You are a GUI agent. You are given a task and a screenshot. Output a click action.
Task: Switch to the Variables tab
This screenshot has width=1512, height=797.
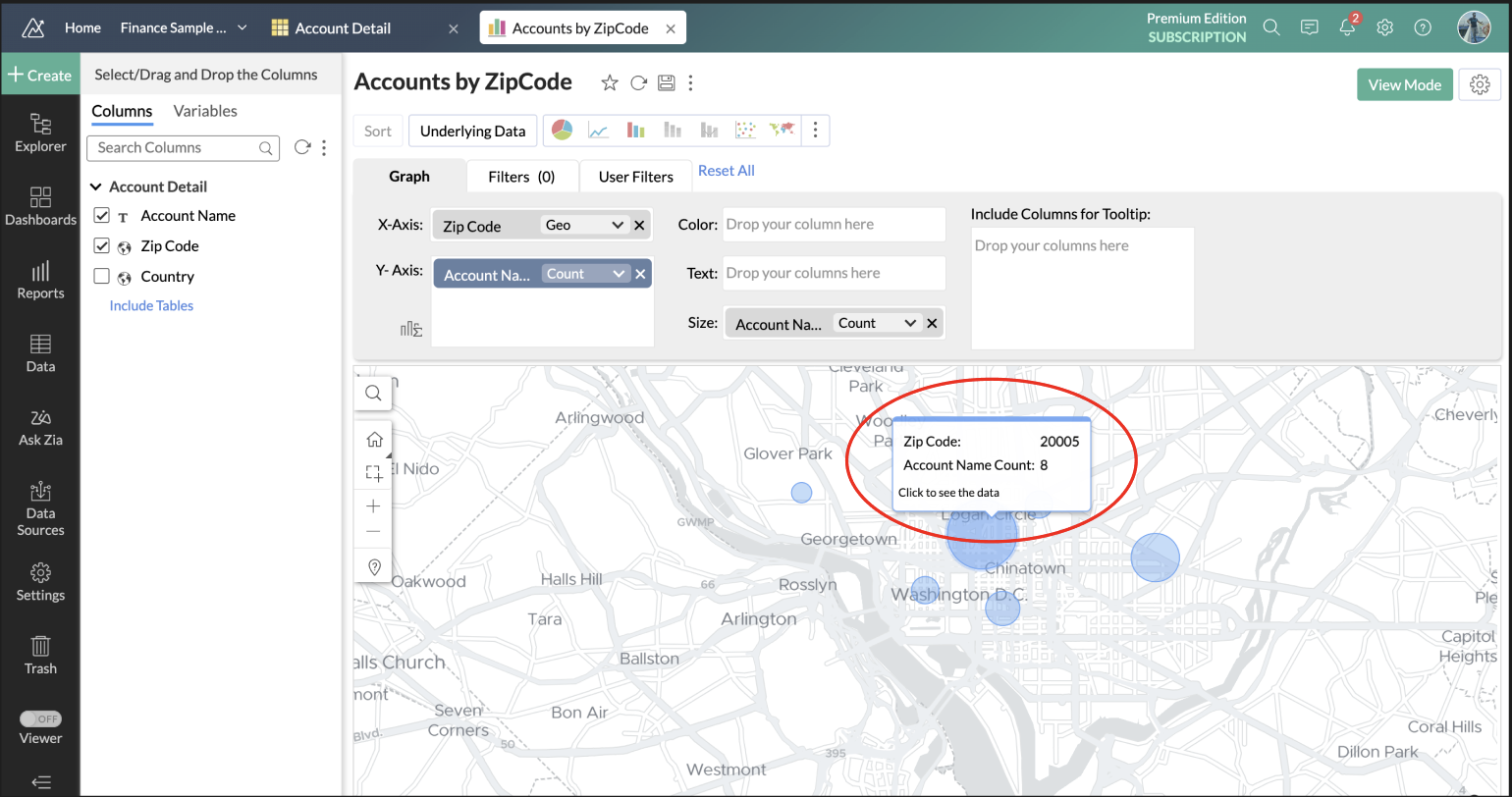(205, 111)
